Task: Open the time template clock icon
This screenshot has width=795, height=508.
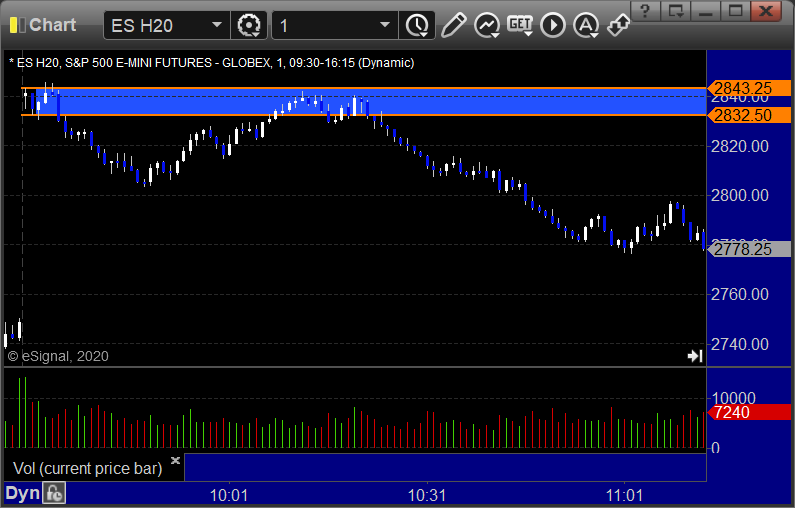Action: pyautogui.click(x=417, y=25)
